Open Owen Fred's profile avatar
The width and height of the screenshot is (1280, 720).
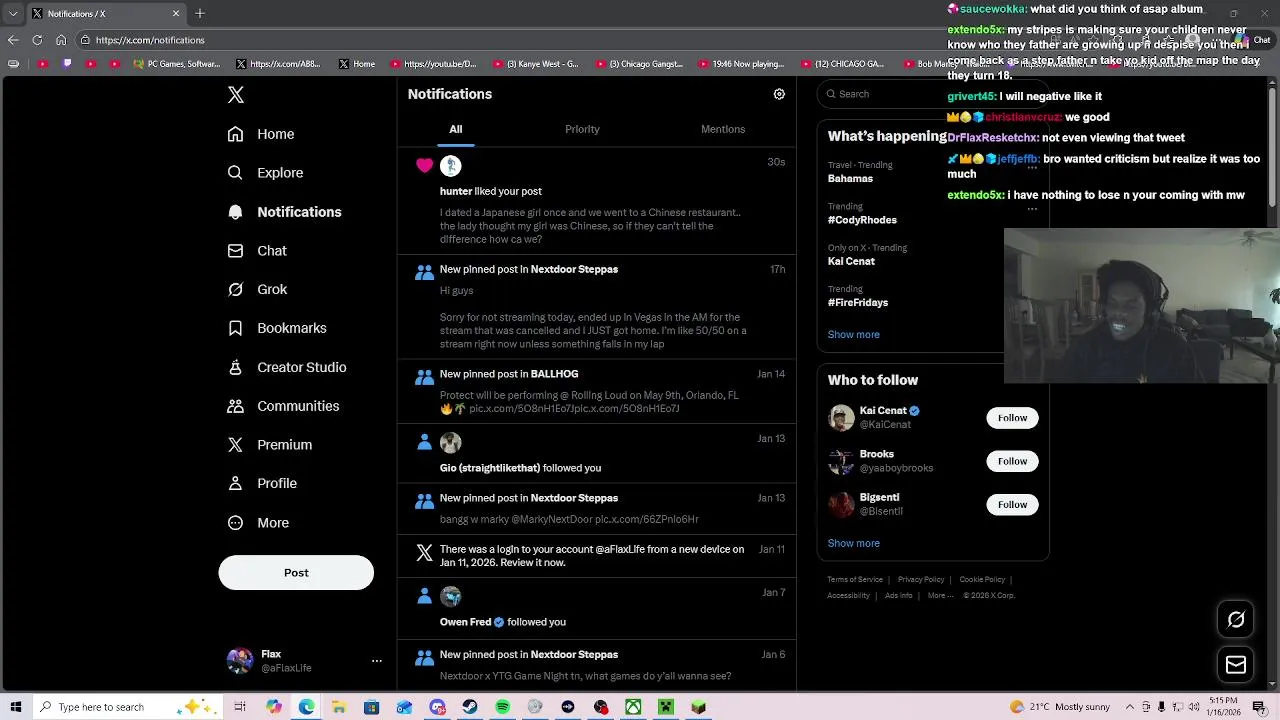(x=451, y=597)
